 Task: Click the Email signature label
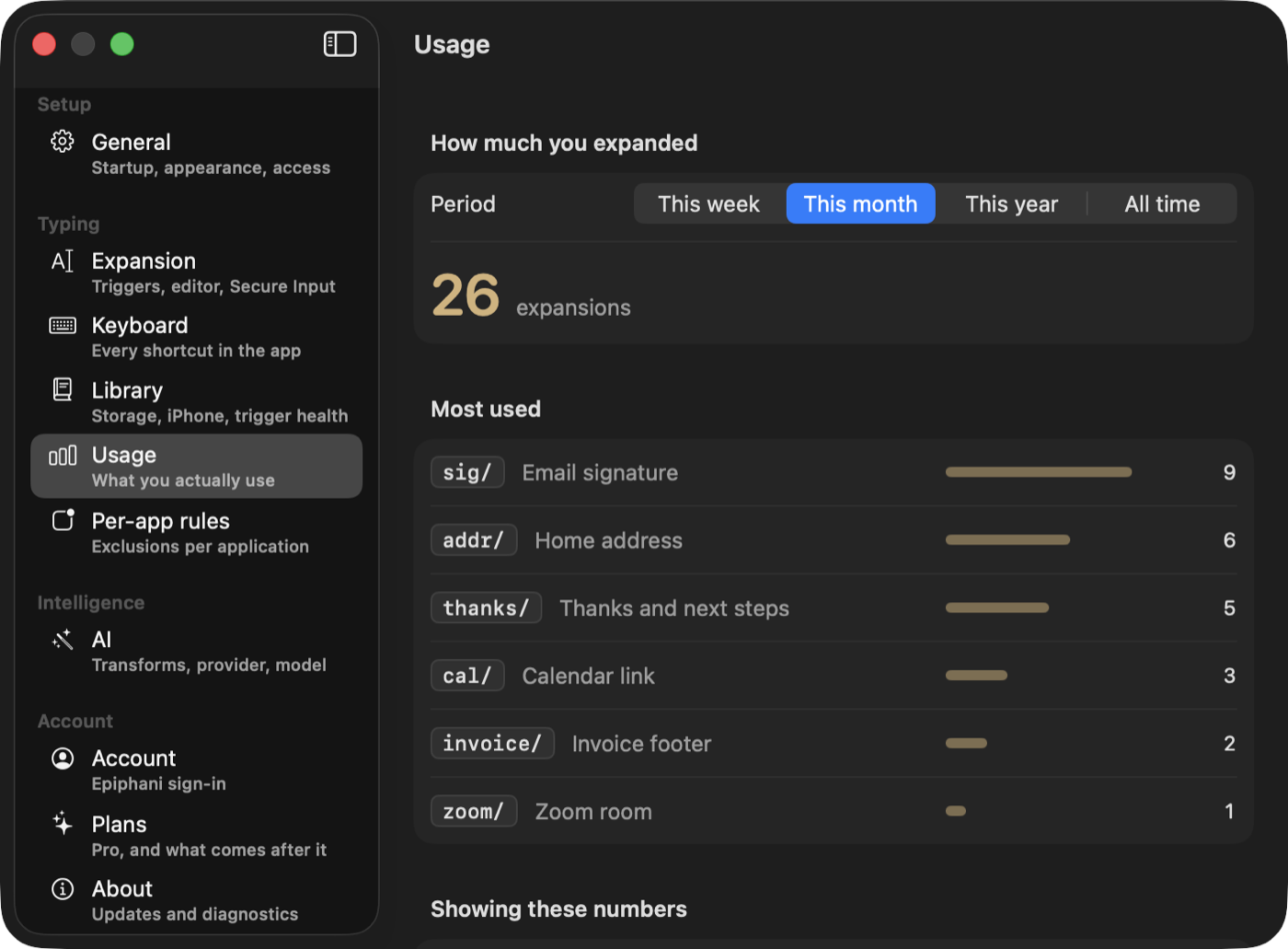600,472
